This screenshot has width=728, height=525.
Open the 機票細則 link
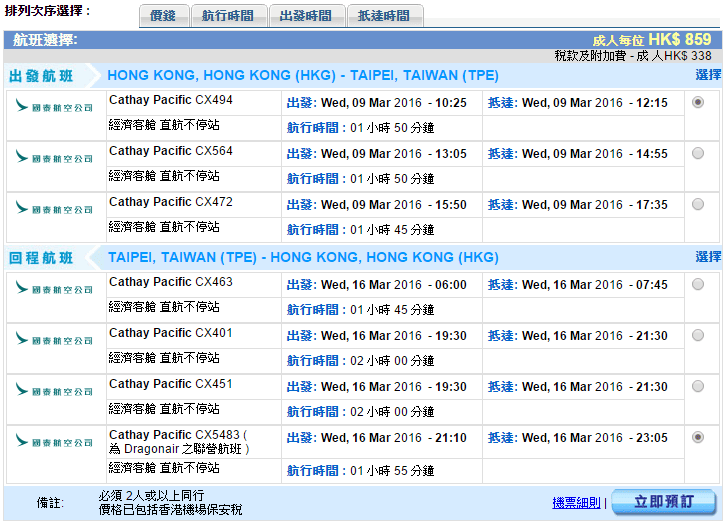[x=576, y=502]
